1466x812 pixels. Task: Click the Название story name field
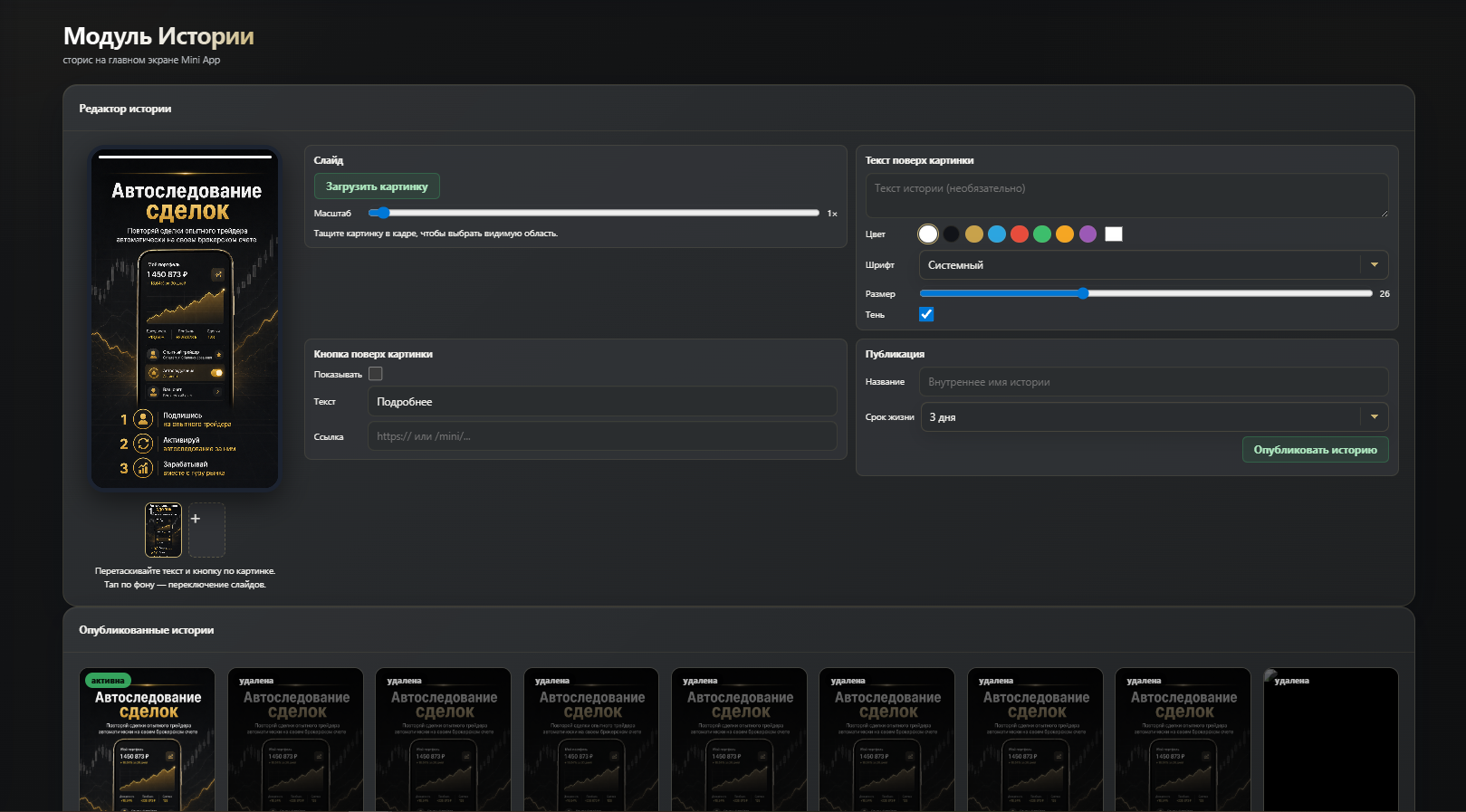[x=1154, y=382]
